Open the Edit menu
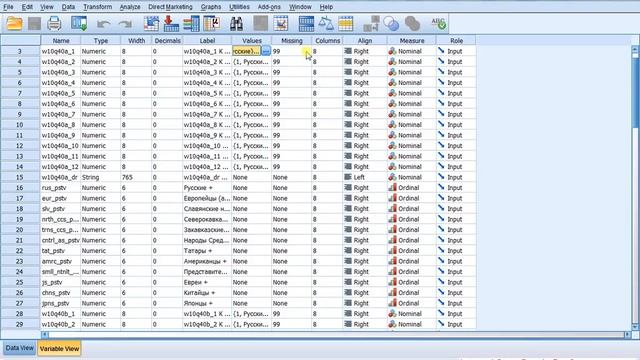This screenshot has width=640, height=360. coord(27,7)
